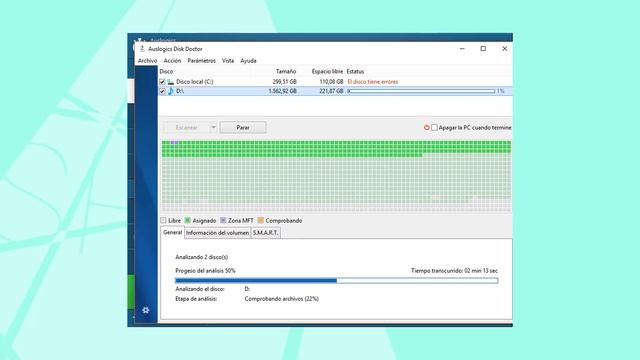Click the 299,51 GB size value
Viewport: 640px width, 360px height.
(x=284, y=82)
